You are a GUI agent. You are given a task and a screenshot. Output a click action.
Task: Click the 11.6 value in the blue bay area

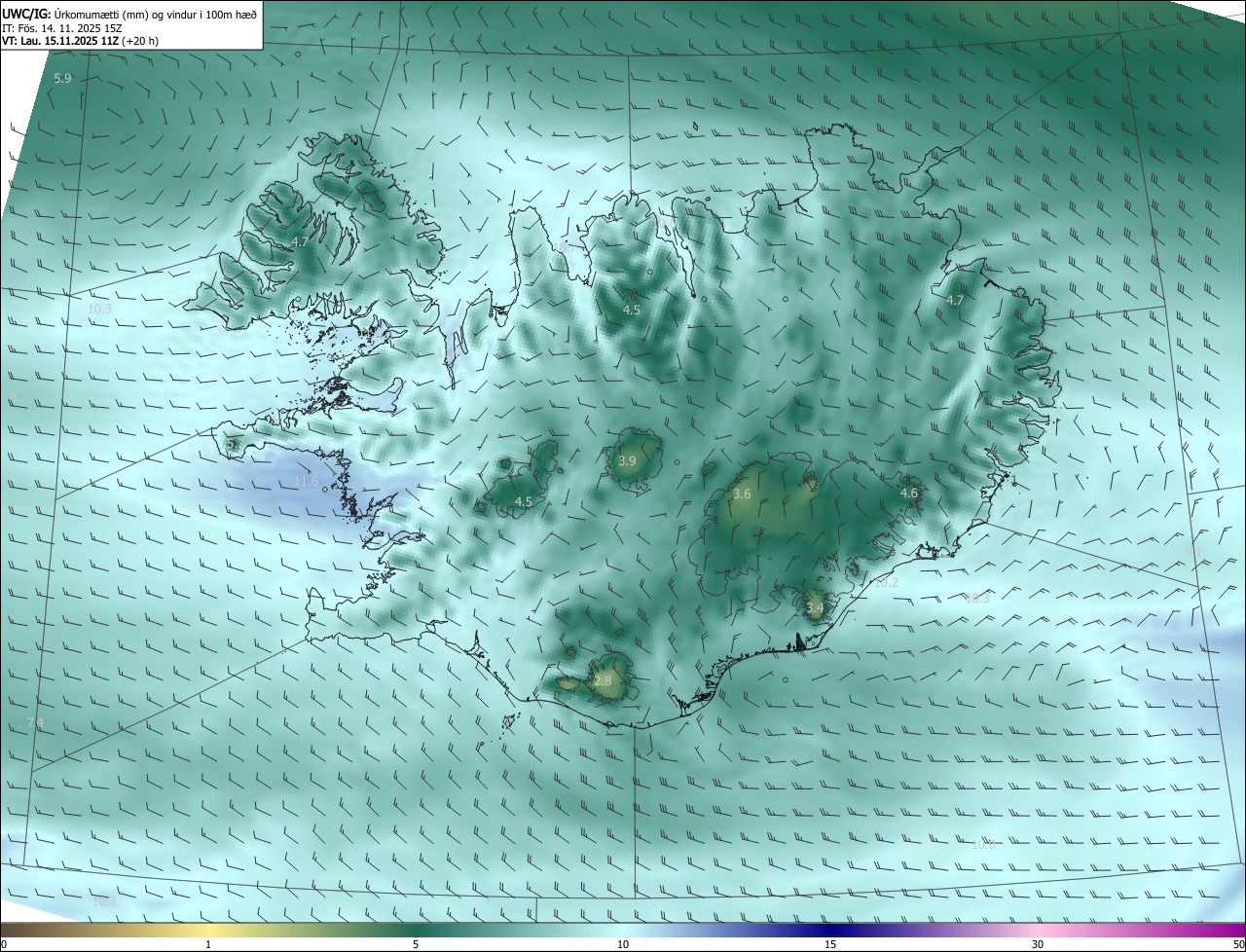tap(306, 481)
